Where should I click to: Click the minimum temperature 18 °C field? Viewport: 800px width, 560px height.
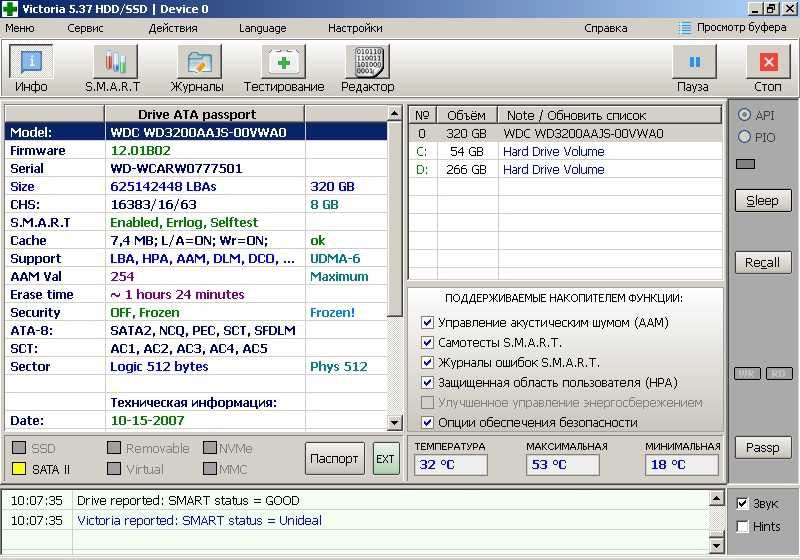tap(682, 465)
